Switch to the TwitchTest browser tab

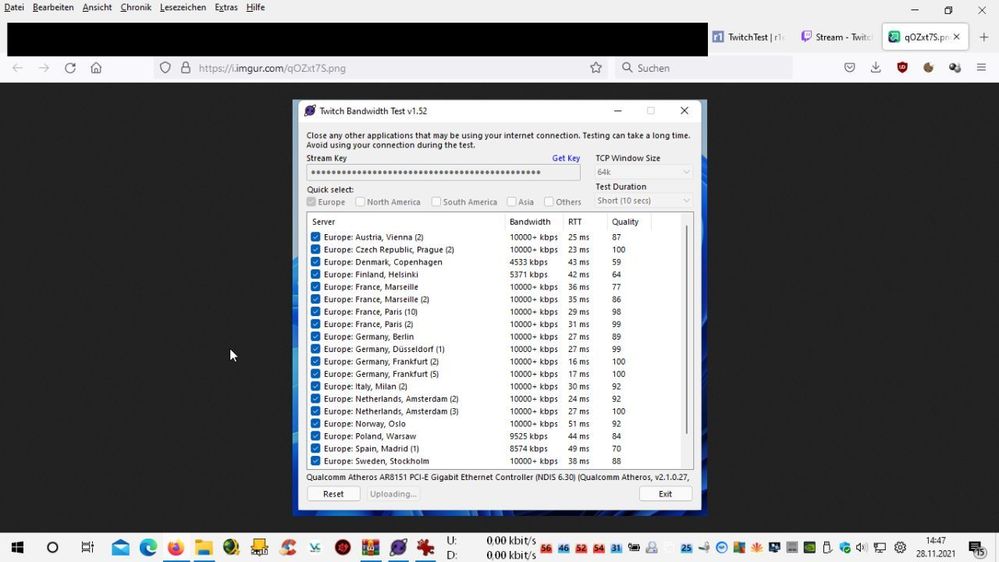(x=749, y=37)
